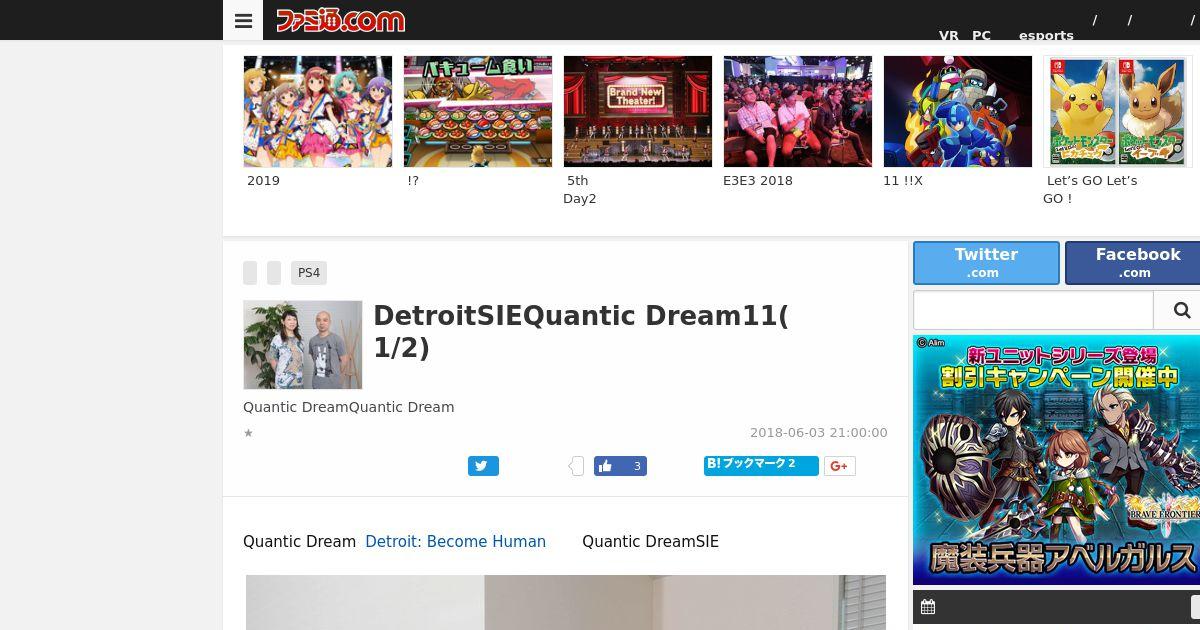Click the VR navigation item
1200x630 pixels.
(x=949, y=35)
